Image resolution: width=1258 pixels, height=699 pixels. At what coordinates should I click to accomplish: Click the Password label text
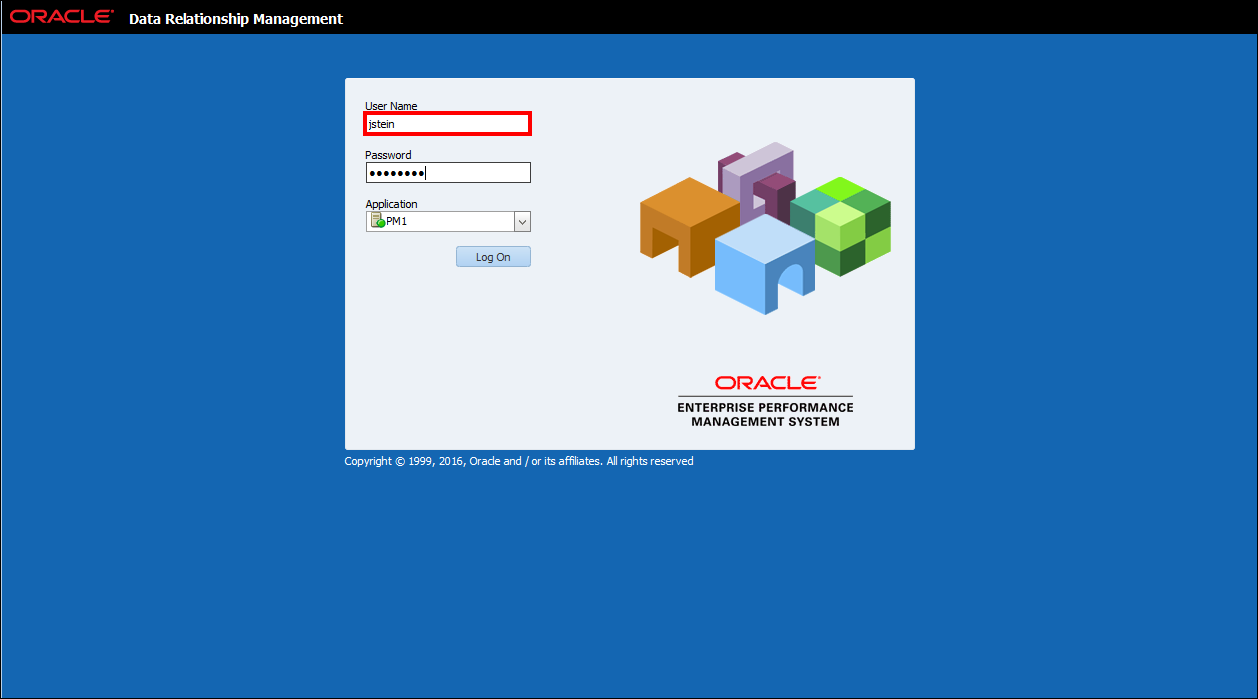tap(388, 155)
